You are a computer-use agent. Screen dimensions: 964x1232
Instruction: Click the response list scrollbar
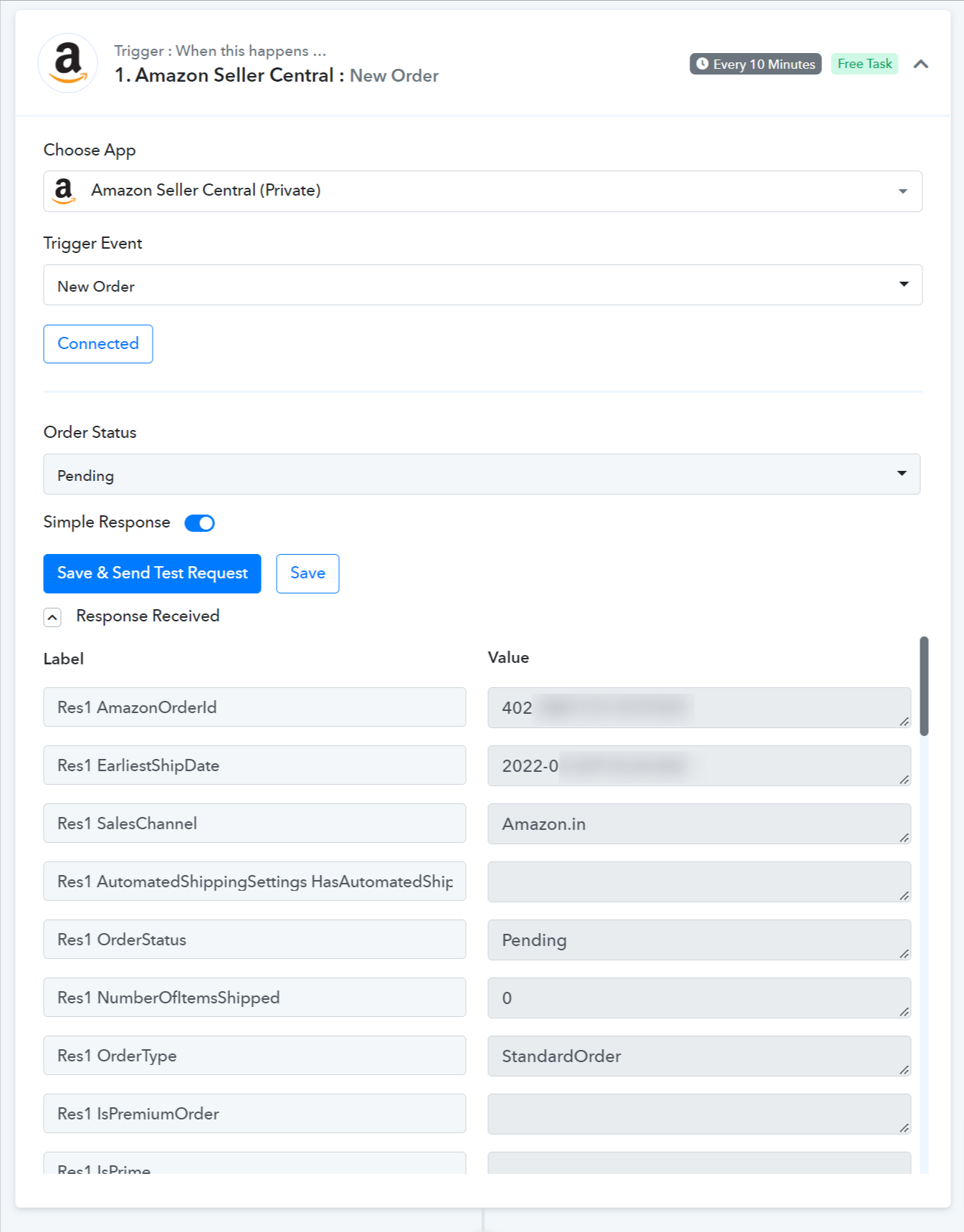point(925,686)
